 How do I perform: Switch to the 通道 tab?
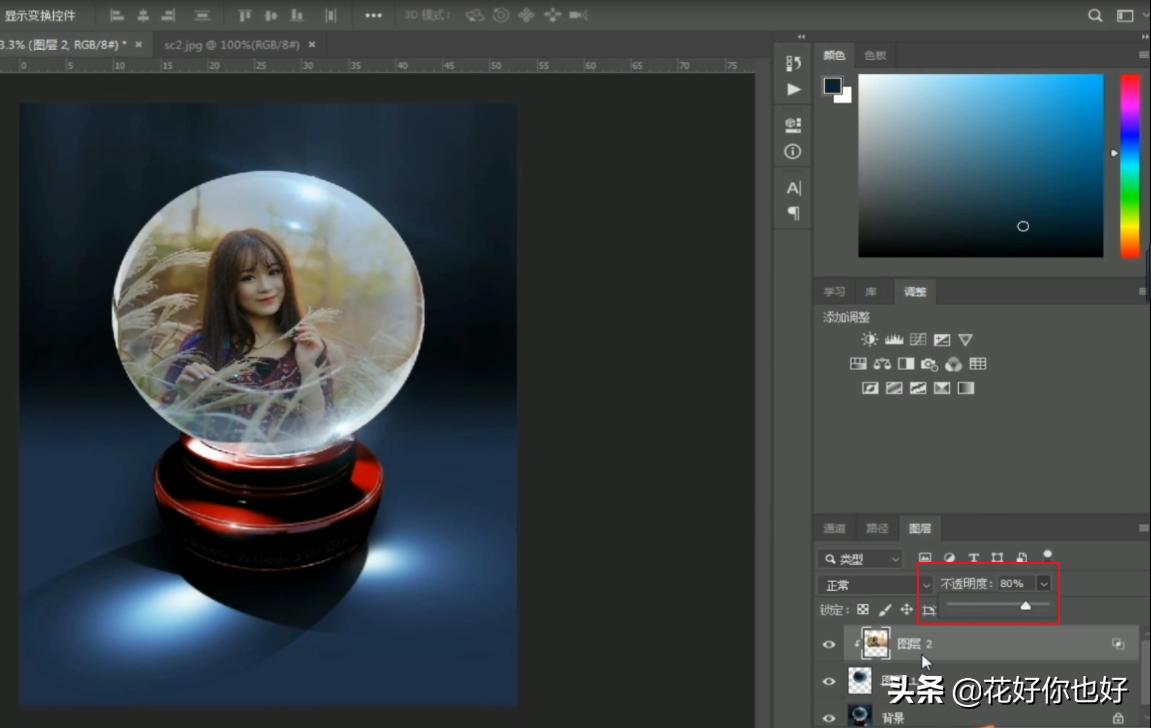pos(835,528)
